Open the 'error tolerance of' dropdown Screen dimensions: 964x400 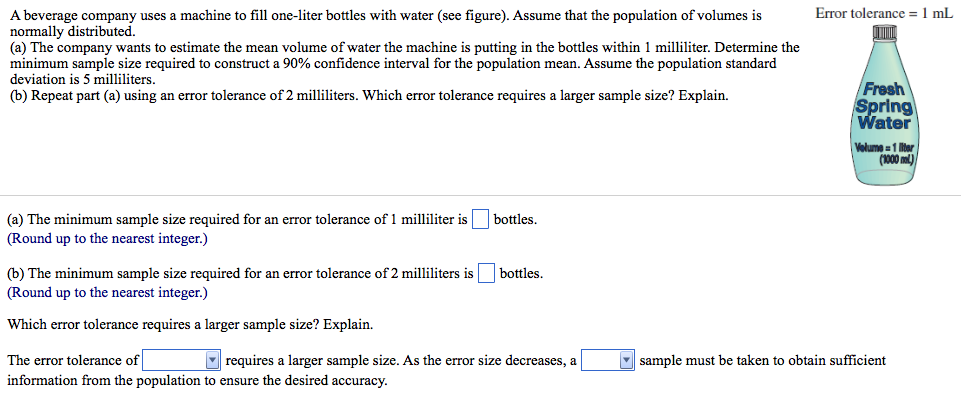click(x=182, y=360)
